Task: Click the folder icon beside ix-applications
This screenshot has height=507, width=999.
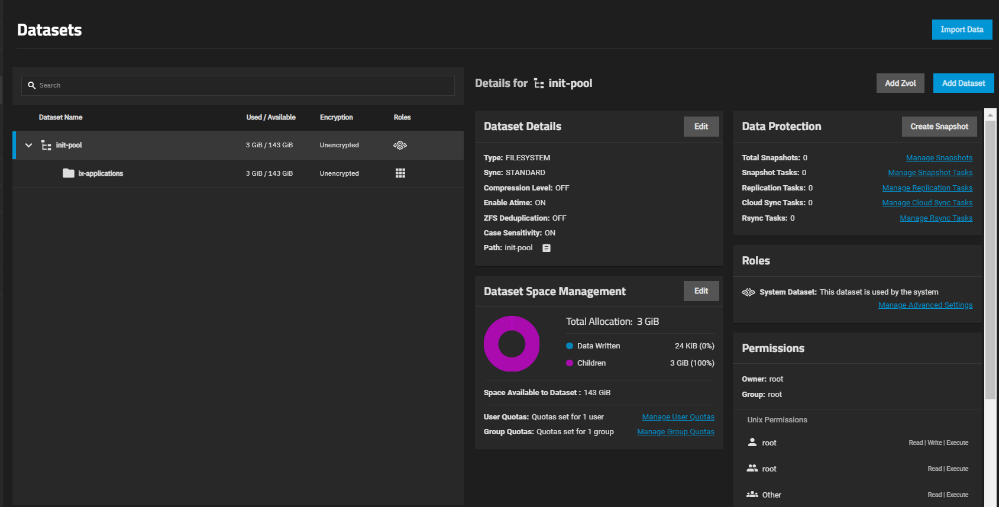Action: click(68, 173)
